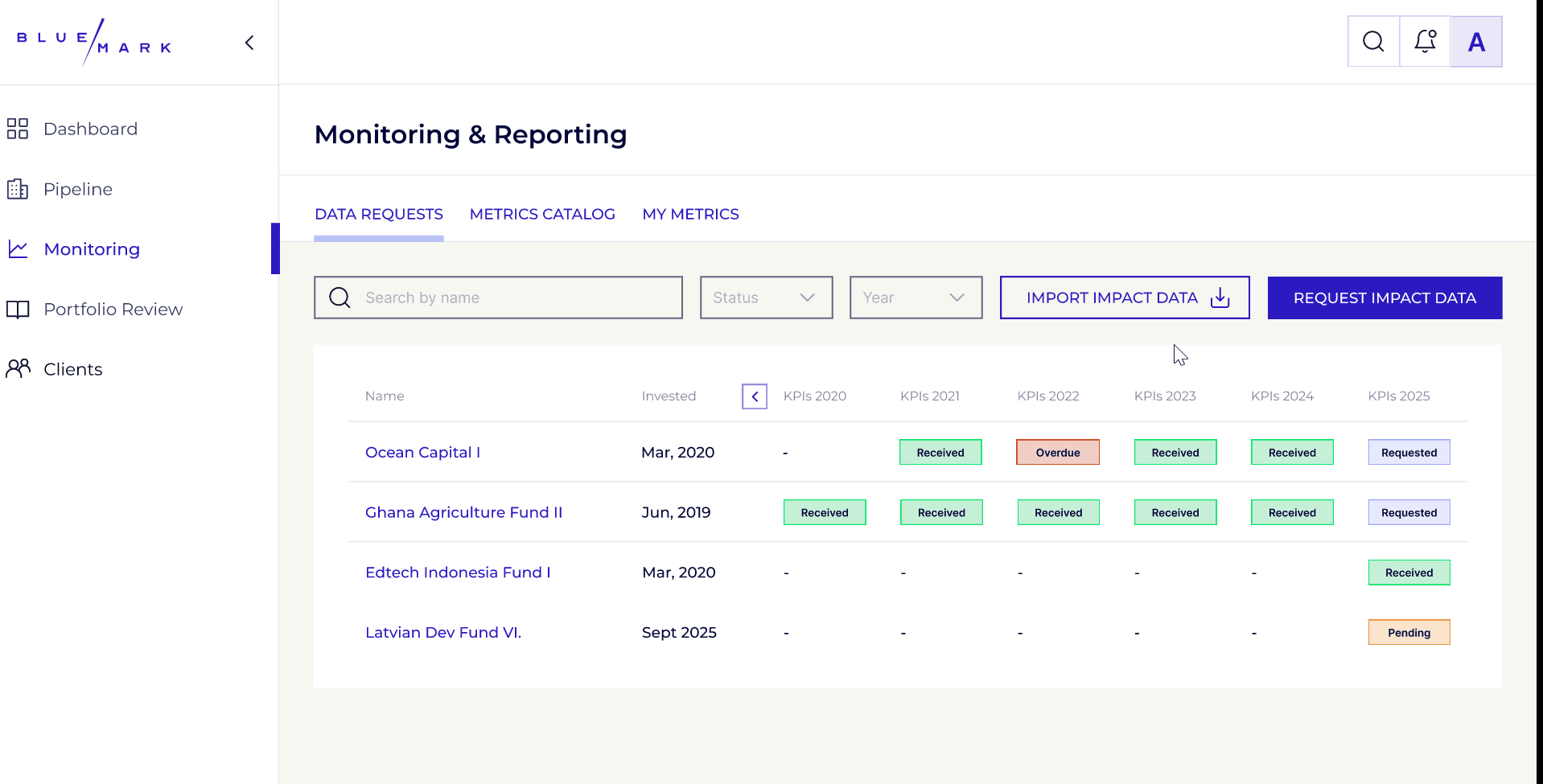Expand the Year filter dropdown
The width and height of the screenshot is (1543, 784).
(x=916, y=298)
